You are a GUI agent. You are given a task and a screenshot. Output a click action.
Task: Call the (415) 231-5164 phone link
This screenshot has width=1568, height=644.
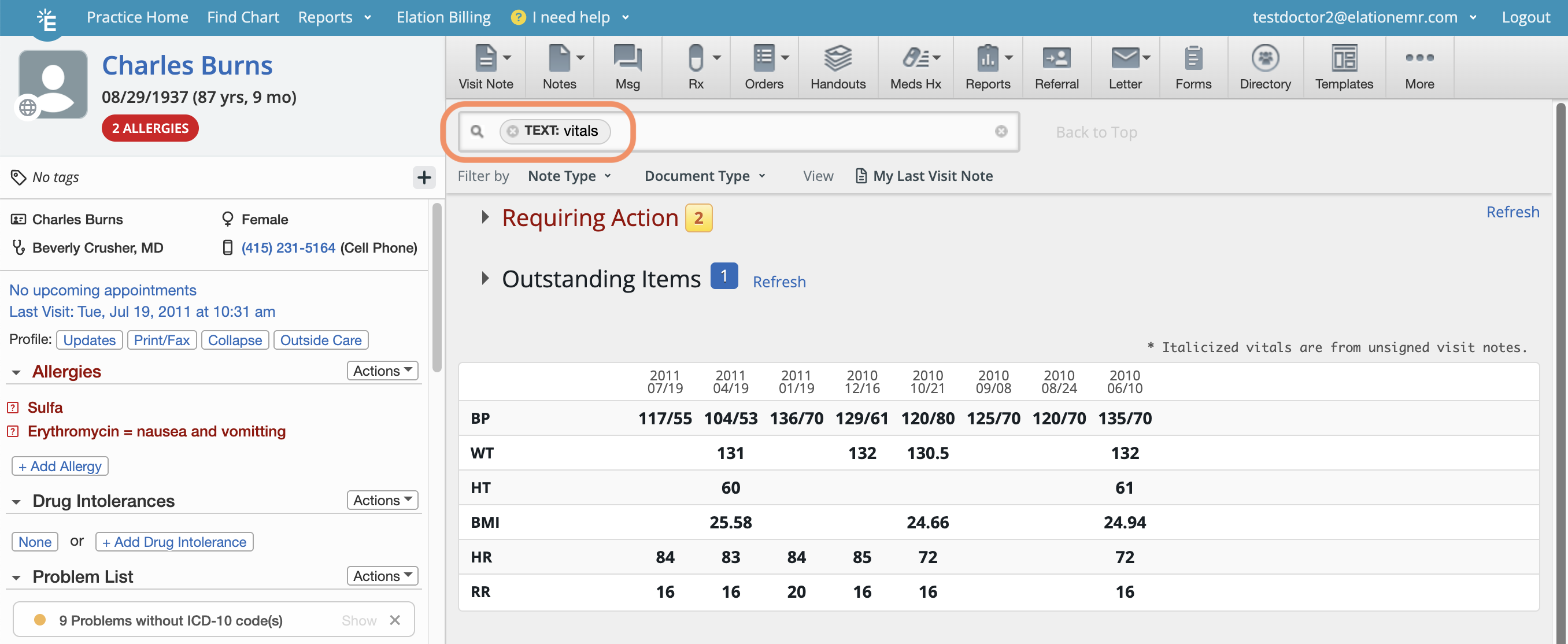(x=288, y=248)
